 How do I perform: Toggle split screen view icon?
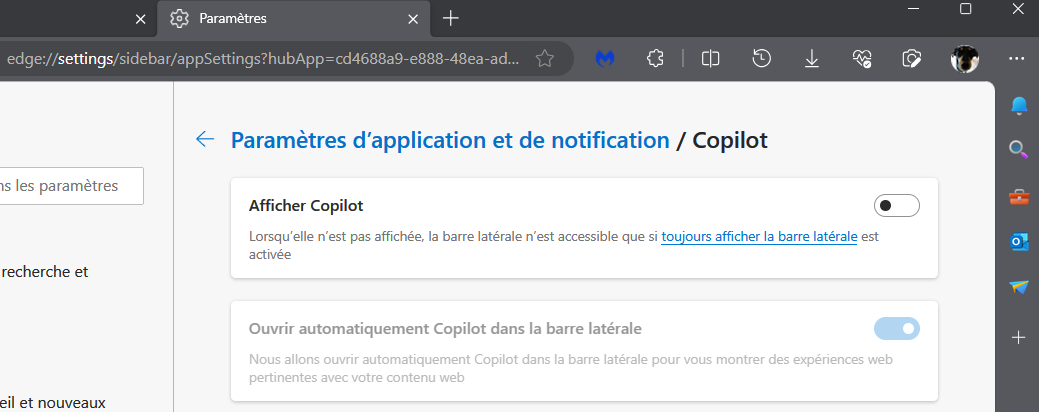pos(711,59)
